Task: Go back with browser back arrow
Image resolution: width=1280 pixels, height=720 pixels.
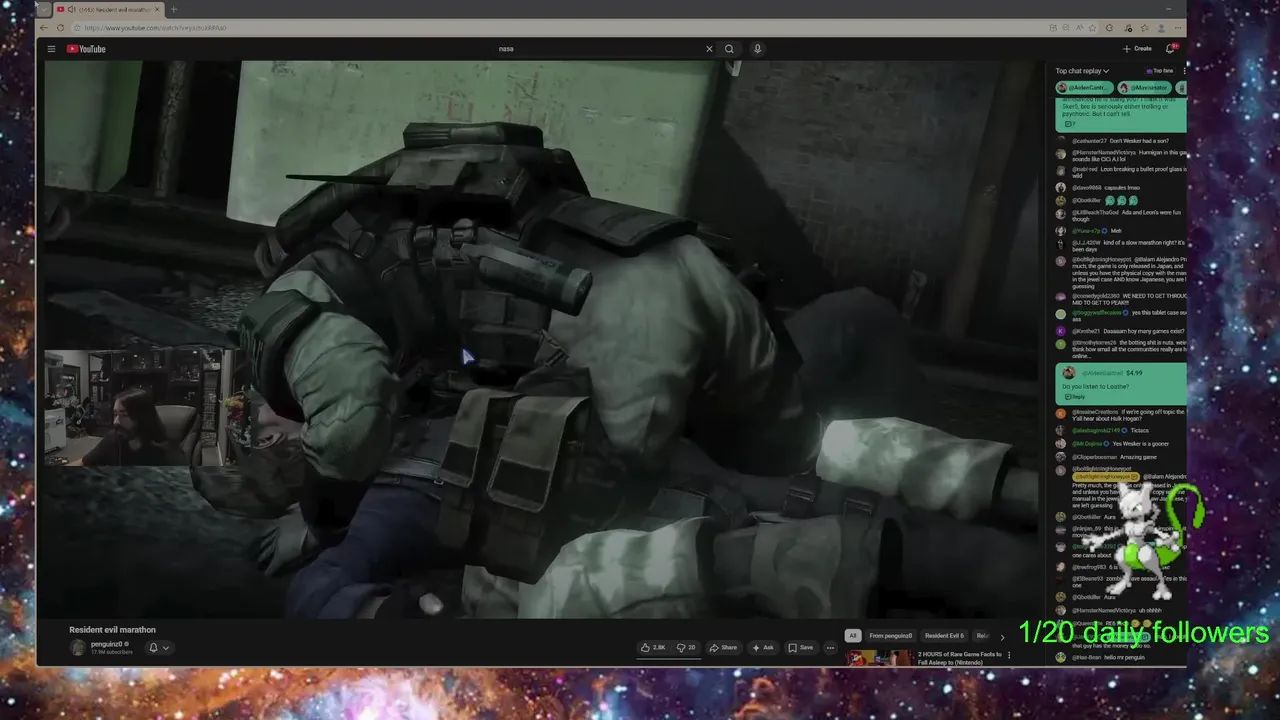Action: click(x=45, y=28)
